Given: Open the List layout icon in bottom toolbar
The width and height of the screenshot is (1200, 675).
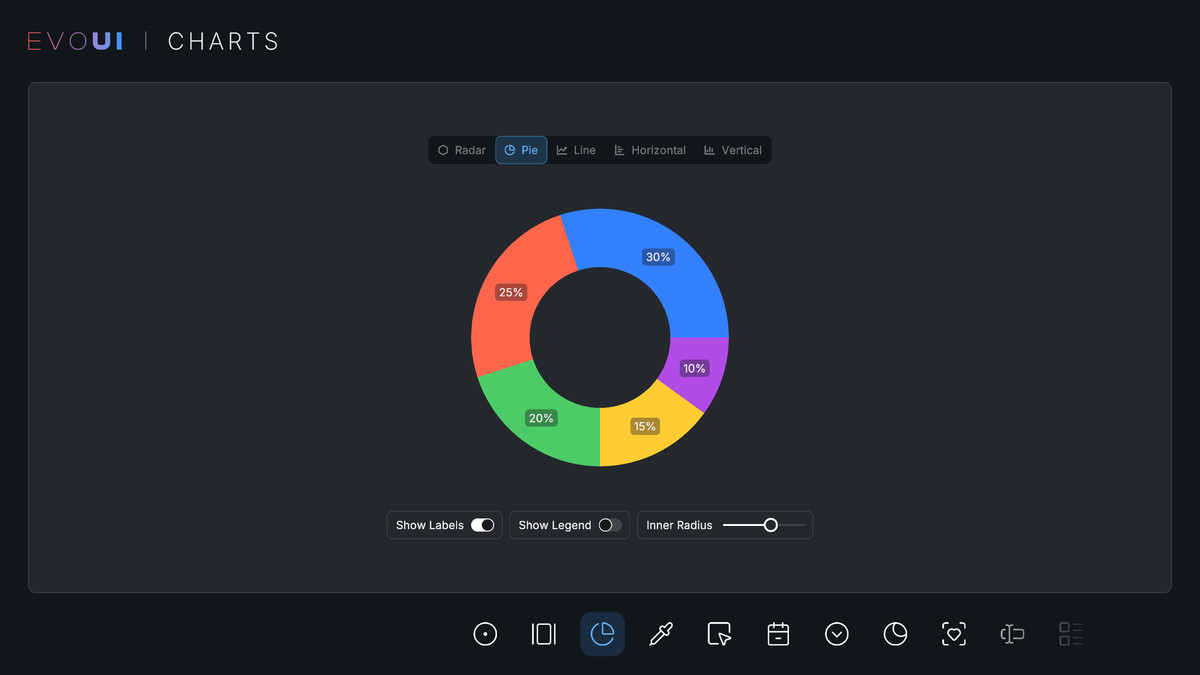Looking at the screenshot, I should tap(1070, 634).
